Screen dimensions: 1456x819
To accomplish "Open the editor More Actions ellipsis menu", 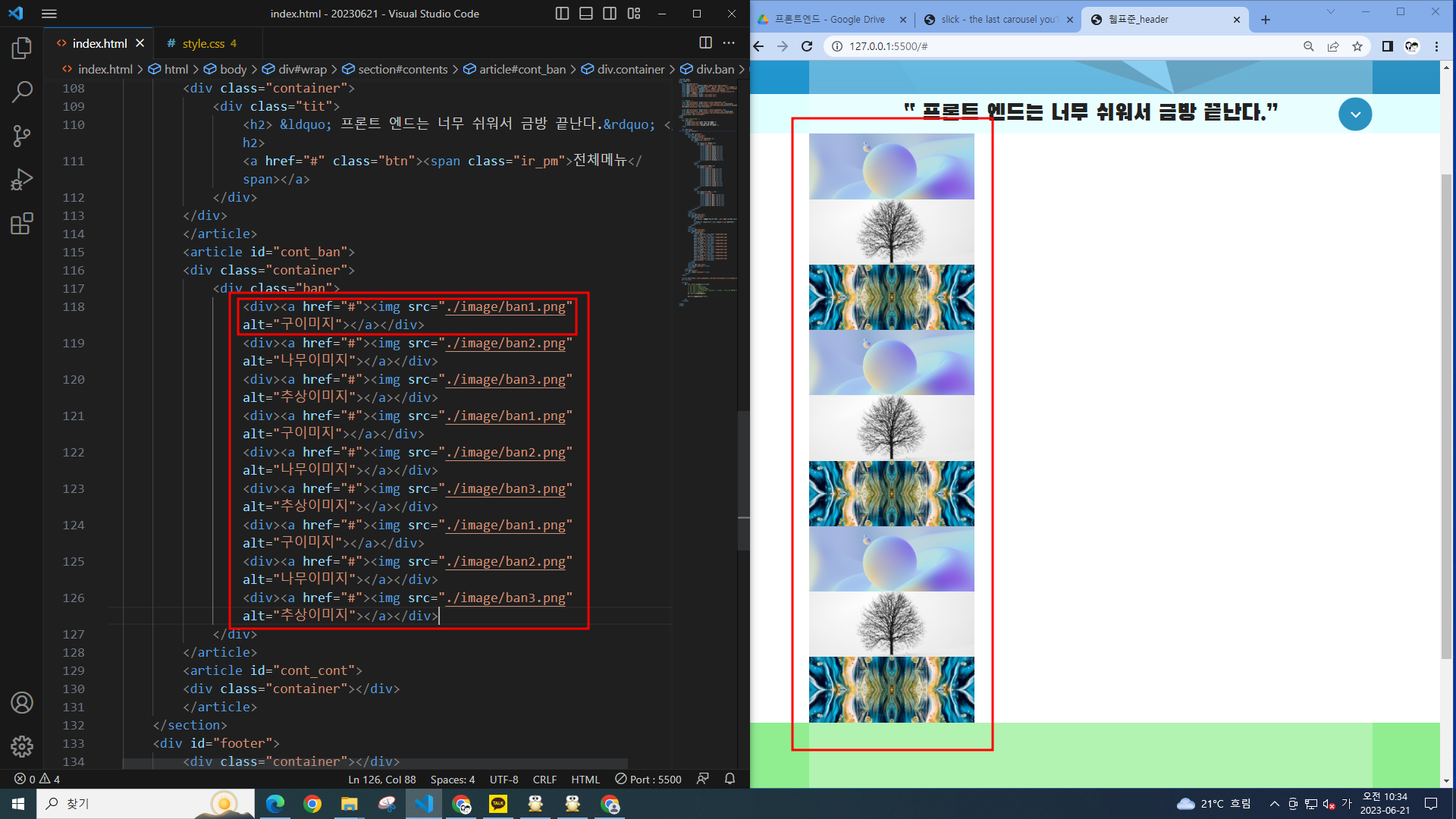I will (729, 43).
